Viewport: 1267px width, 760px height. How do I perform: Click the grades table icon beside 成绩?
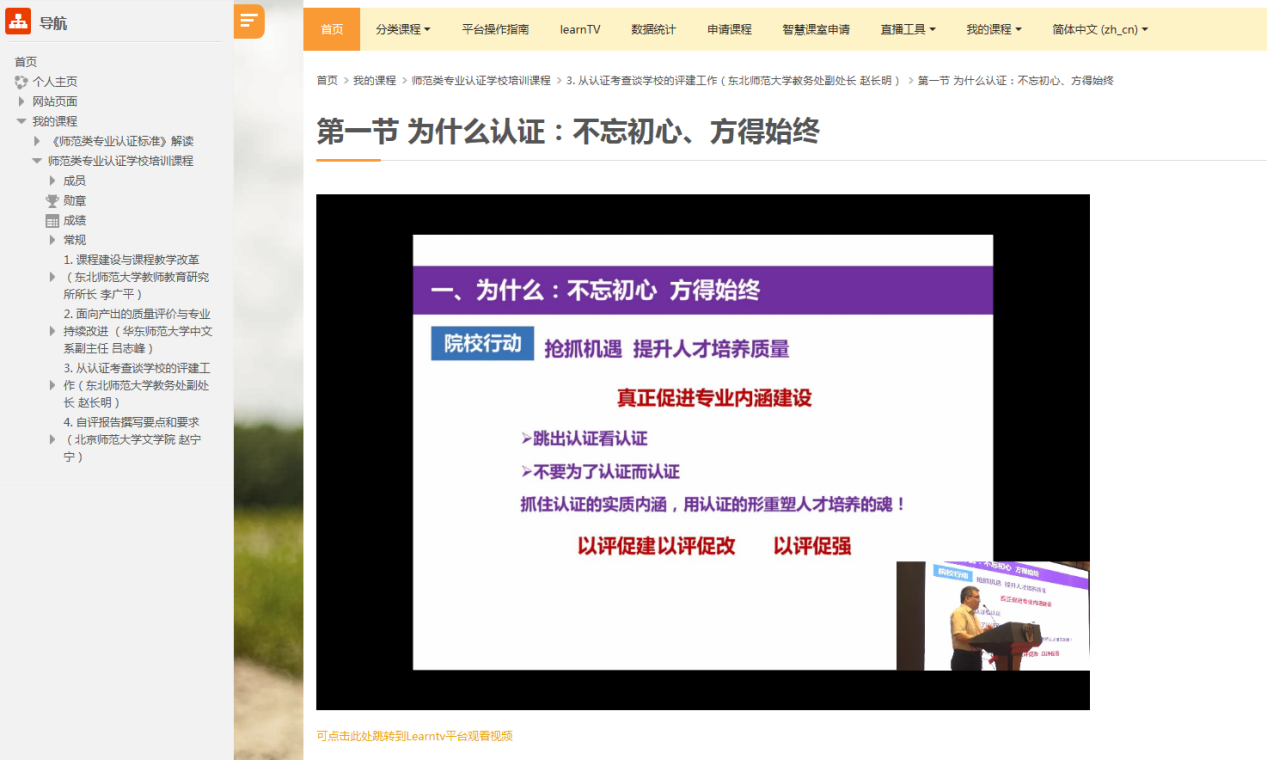(52, 221)
